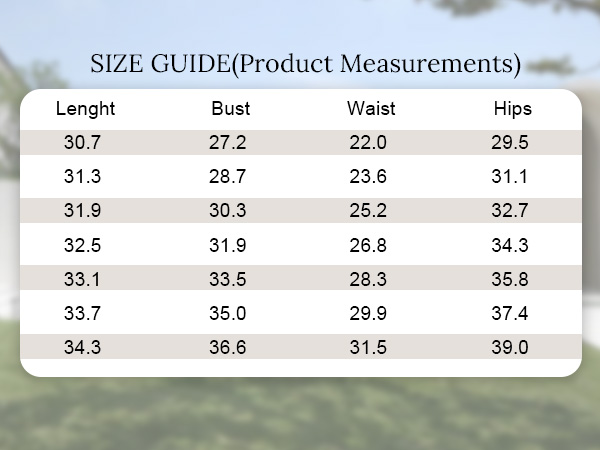Click the 26.8 waist cell

(368, 245)
